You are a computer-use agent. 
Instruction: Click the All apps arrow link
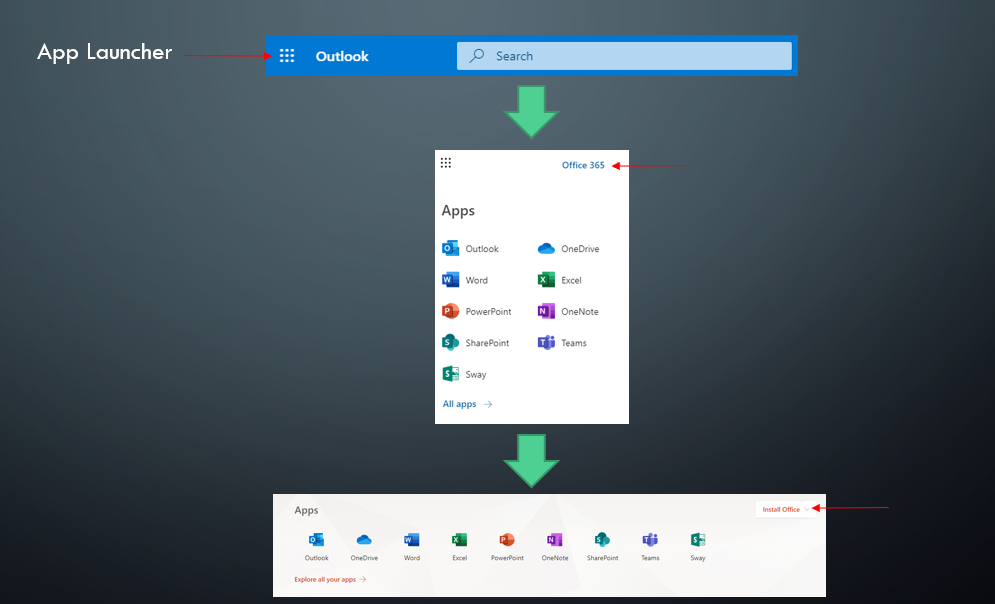click(x=467, y=404)
